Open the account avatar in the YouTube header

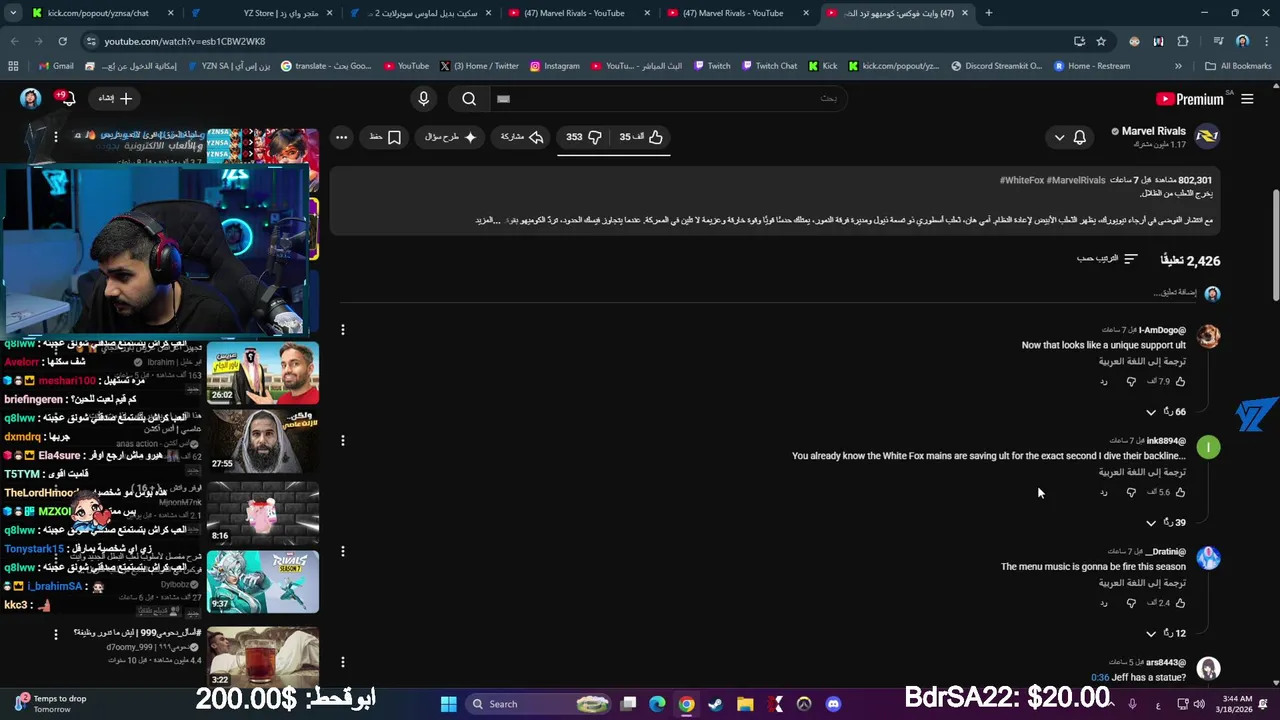tap(30, 98)
